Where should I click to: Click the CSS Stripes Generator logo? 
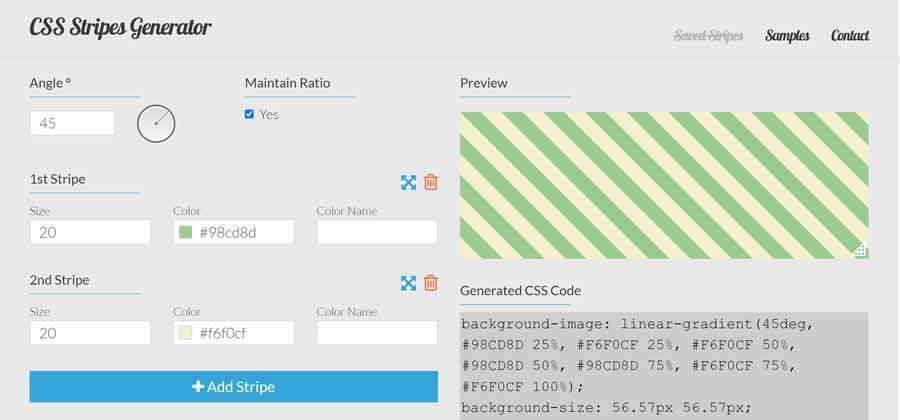(120, 27)
